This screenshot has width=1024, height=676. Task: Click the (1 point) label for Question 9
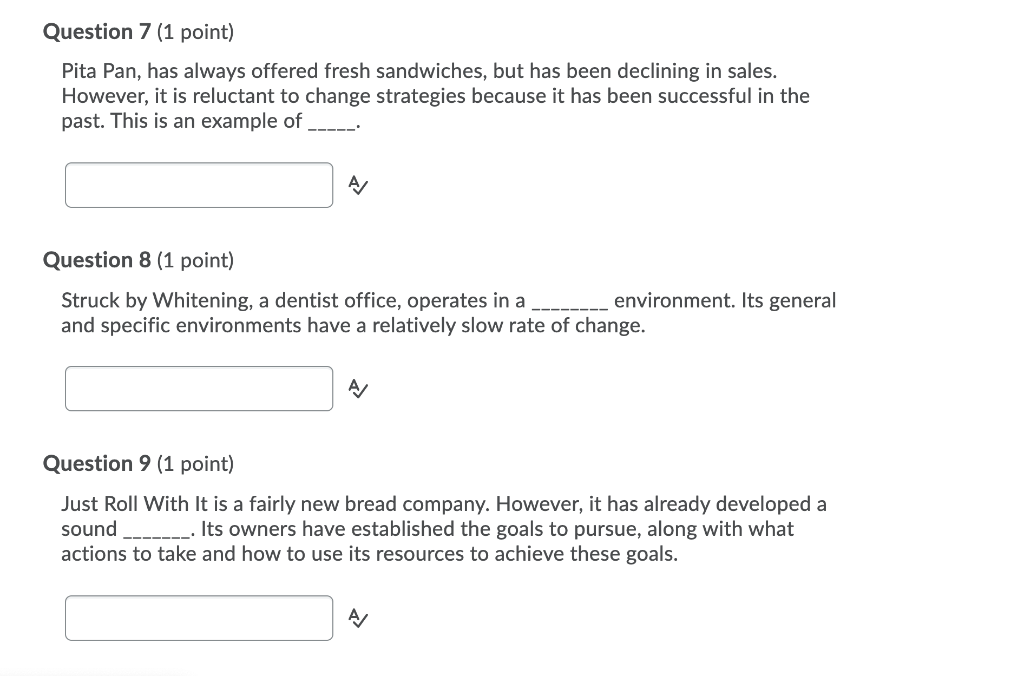192,463
